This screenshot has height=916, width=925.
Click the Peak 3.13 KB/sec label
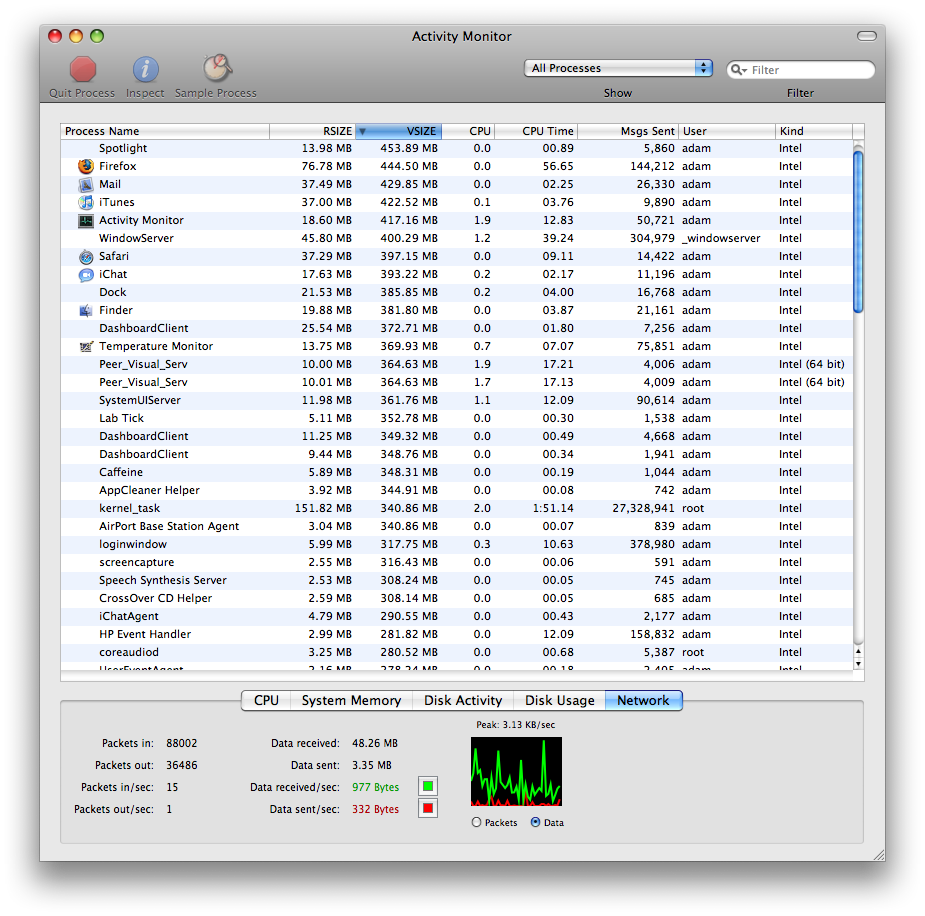[x=516, y=725]
